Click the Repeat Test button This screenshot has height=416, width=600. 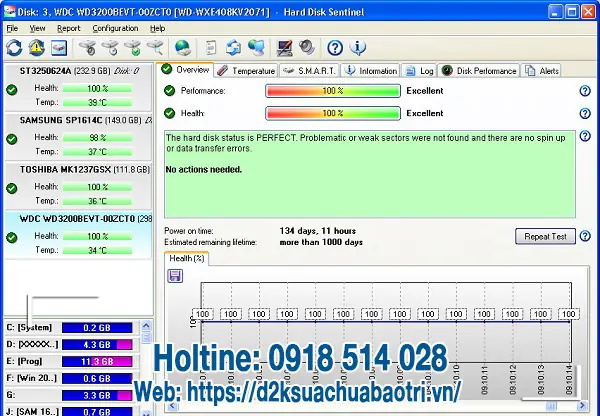point(545,237)
